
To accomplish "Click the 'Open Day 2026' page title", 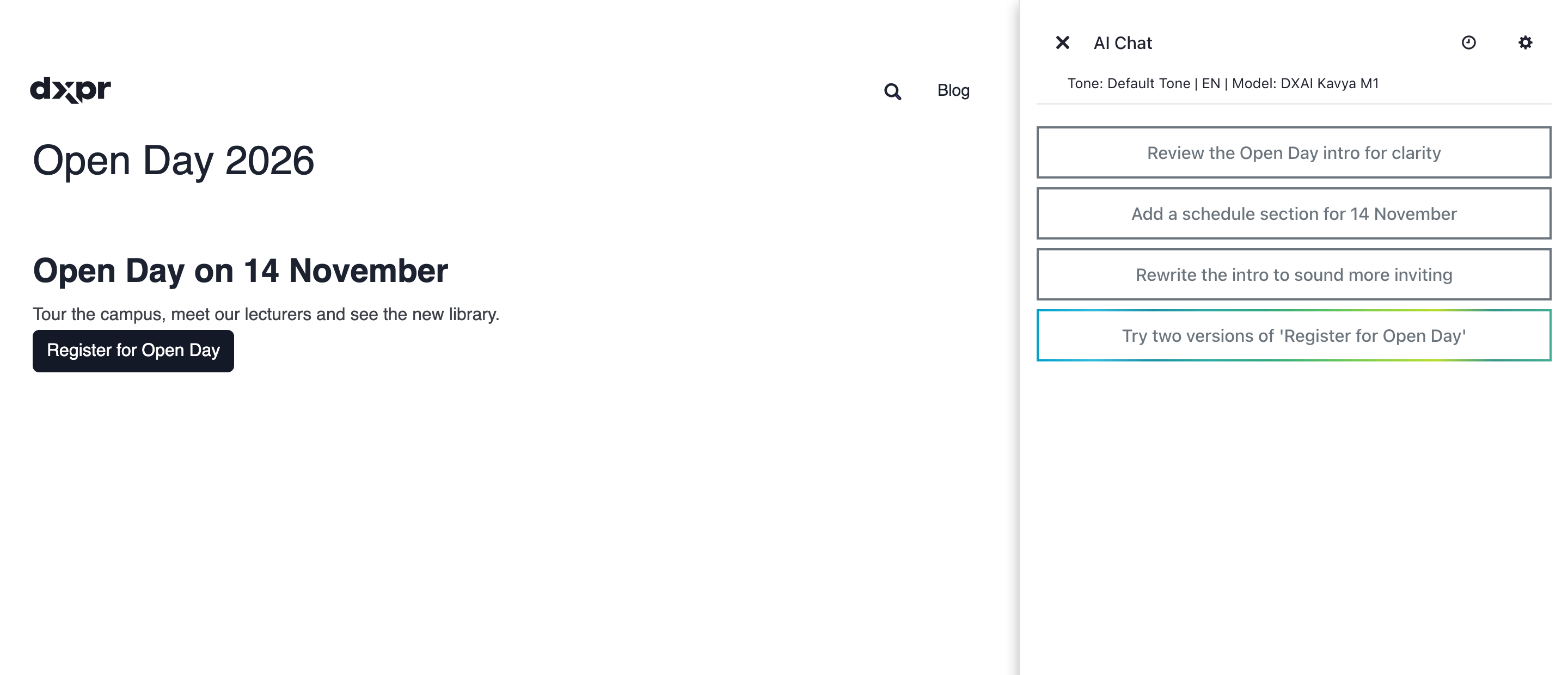I will click(x=174, y=161).
